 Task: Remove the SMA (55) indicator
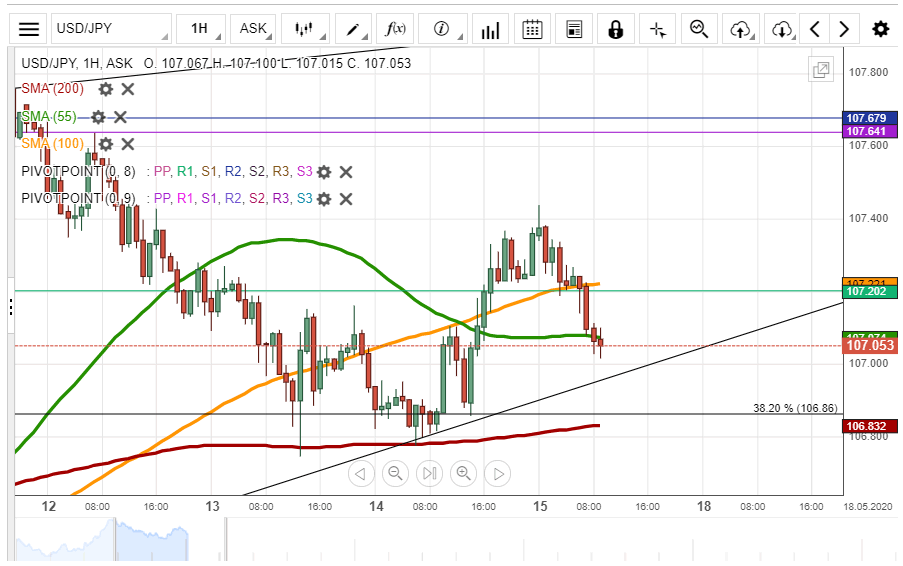coord(120,117)
